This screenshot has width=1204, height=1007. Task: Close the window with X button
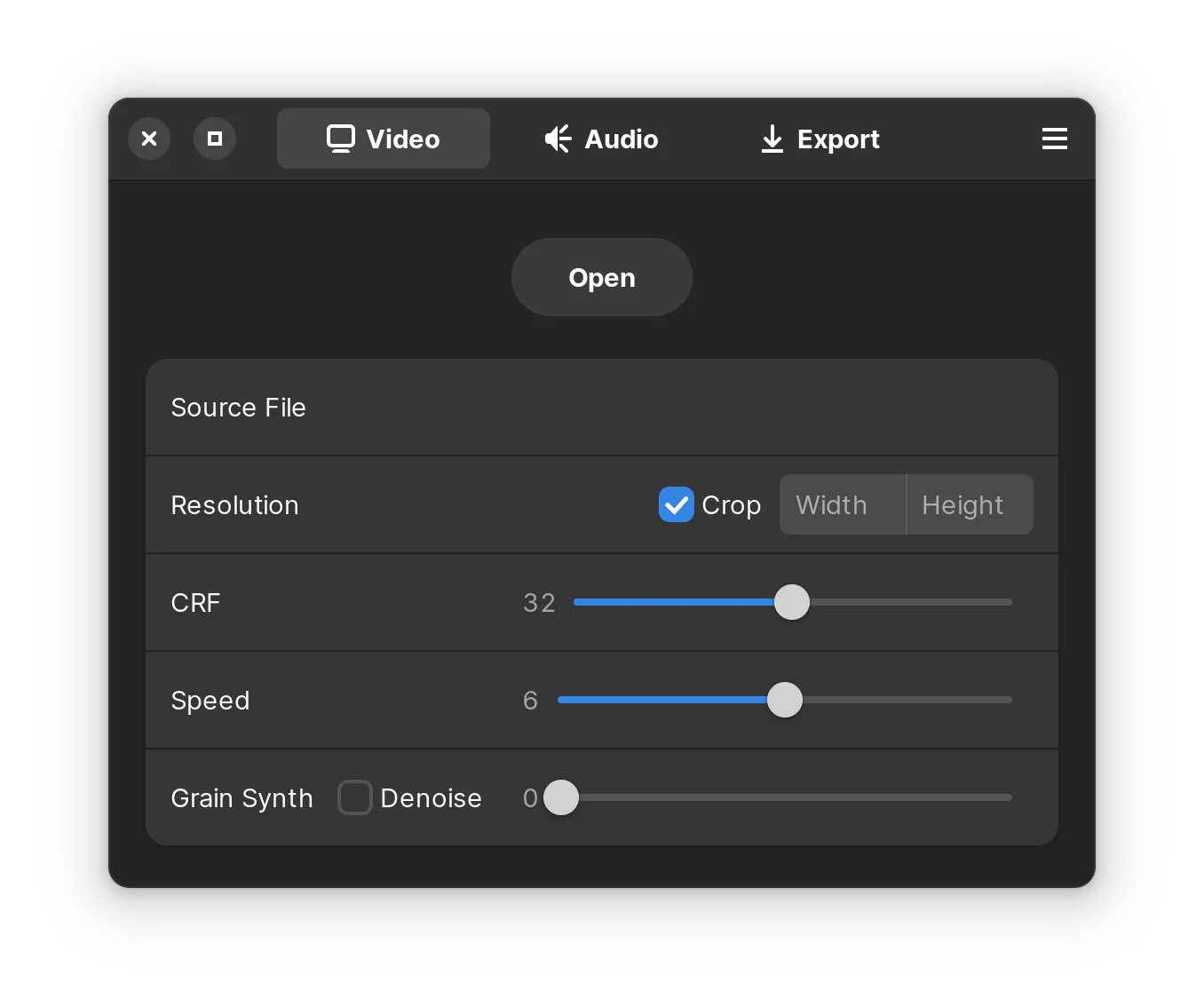[149, 139]
